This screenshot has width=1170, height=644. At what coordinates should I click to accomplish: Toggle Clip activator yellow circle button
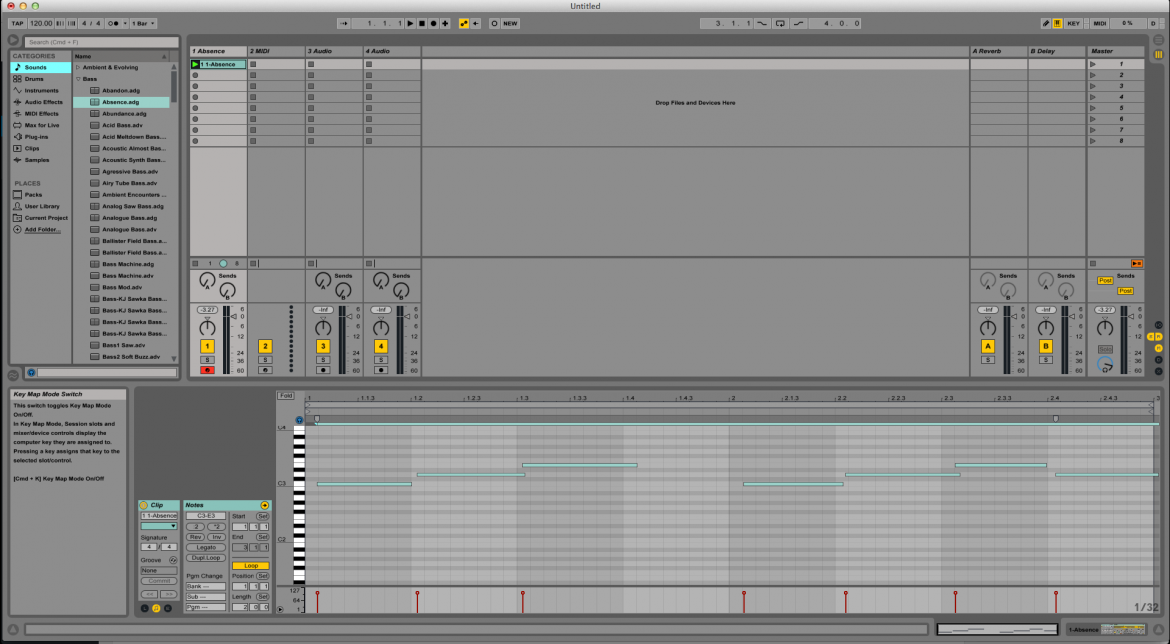144,505
